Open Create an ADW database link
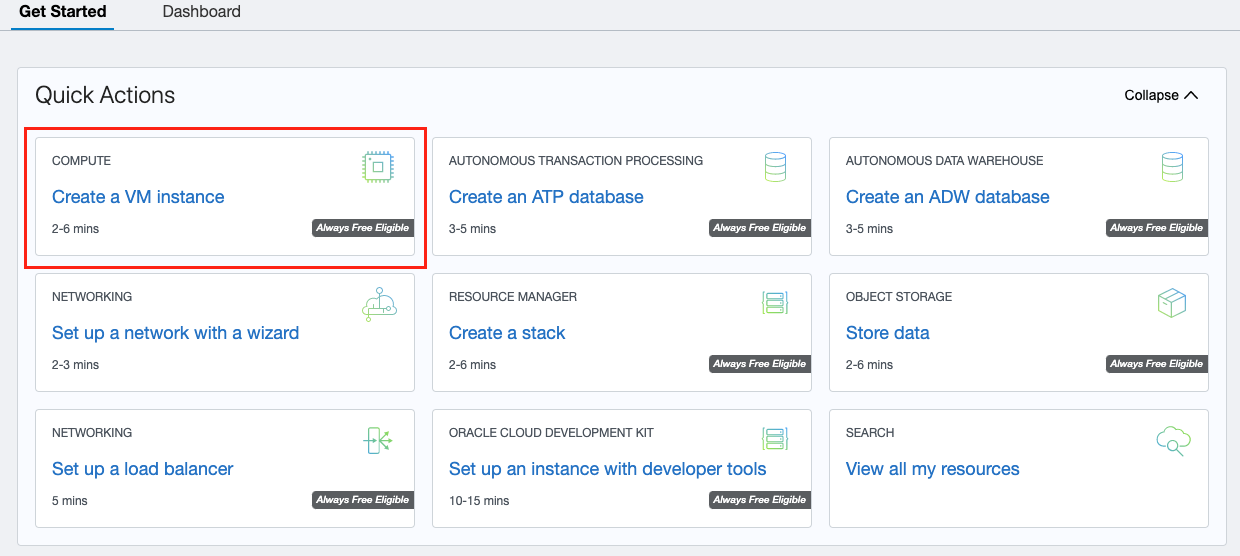 click(x=948, y=197)
